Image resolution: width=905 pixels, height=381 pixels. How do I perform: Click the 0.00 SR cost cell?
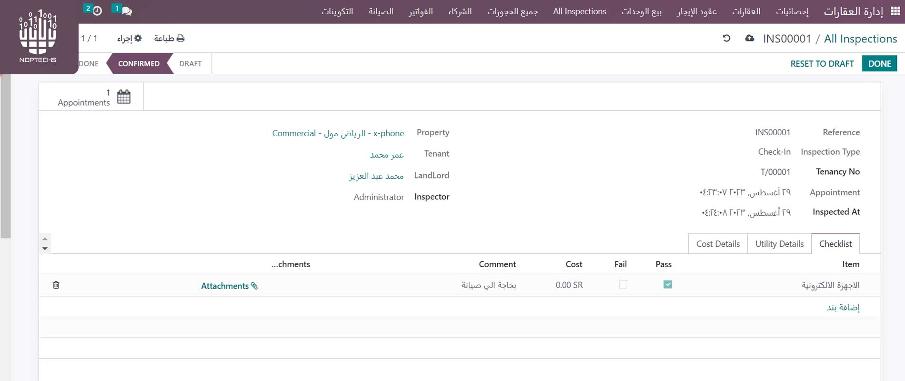[569, 285]
